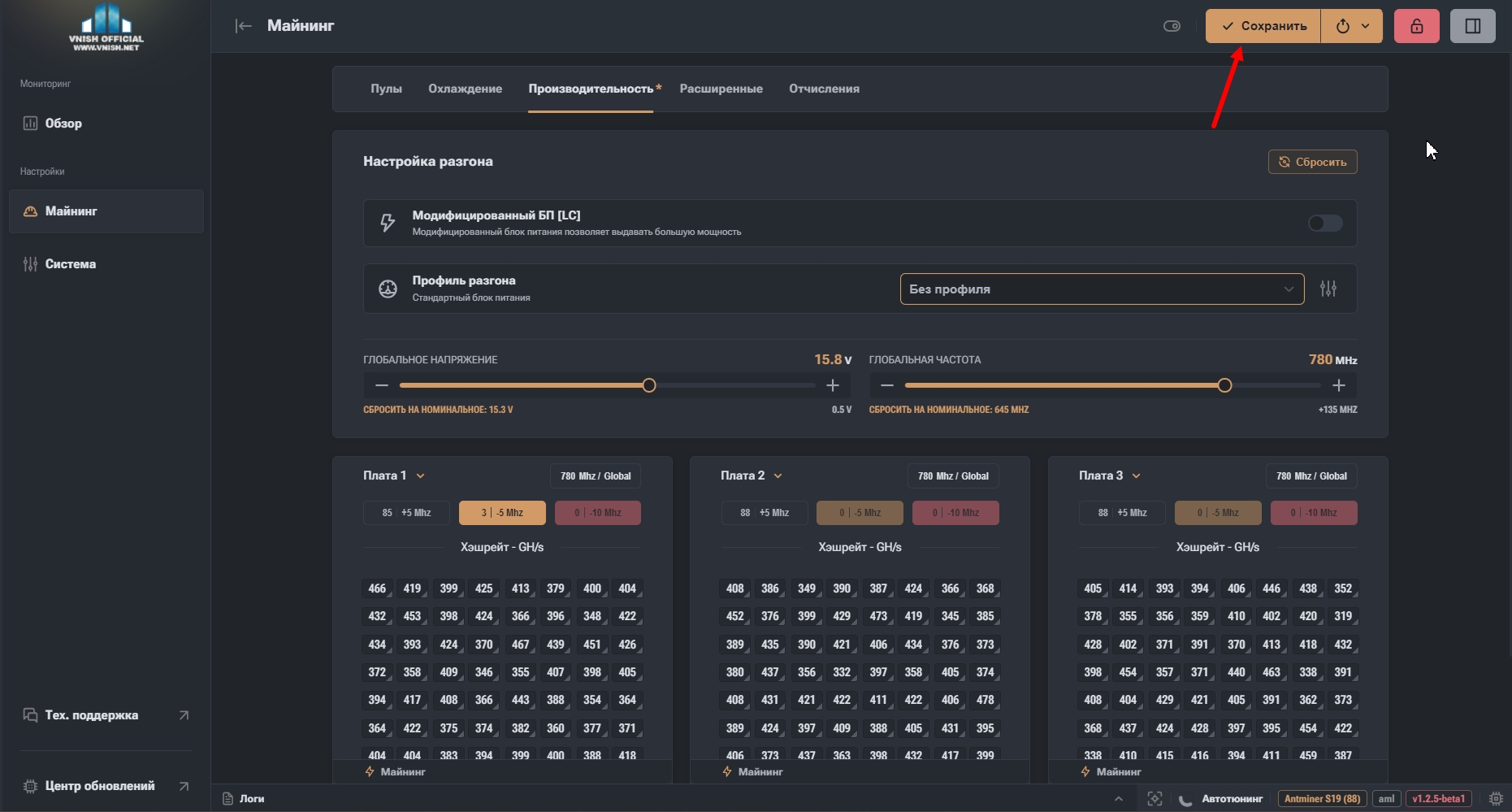Expand the Плата 1 chevron
Viewport: 1512px width, 812px height.
click(x=421, y=476)
